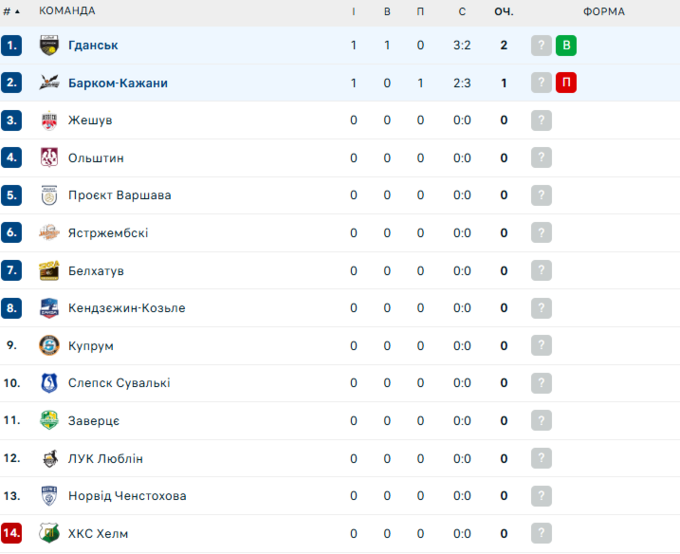Click the green В form badge

(x=567, y=45)
